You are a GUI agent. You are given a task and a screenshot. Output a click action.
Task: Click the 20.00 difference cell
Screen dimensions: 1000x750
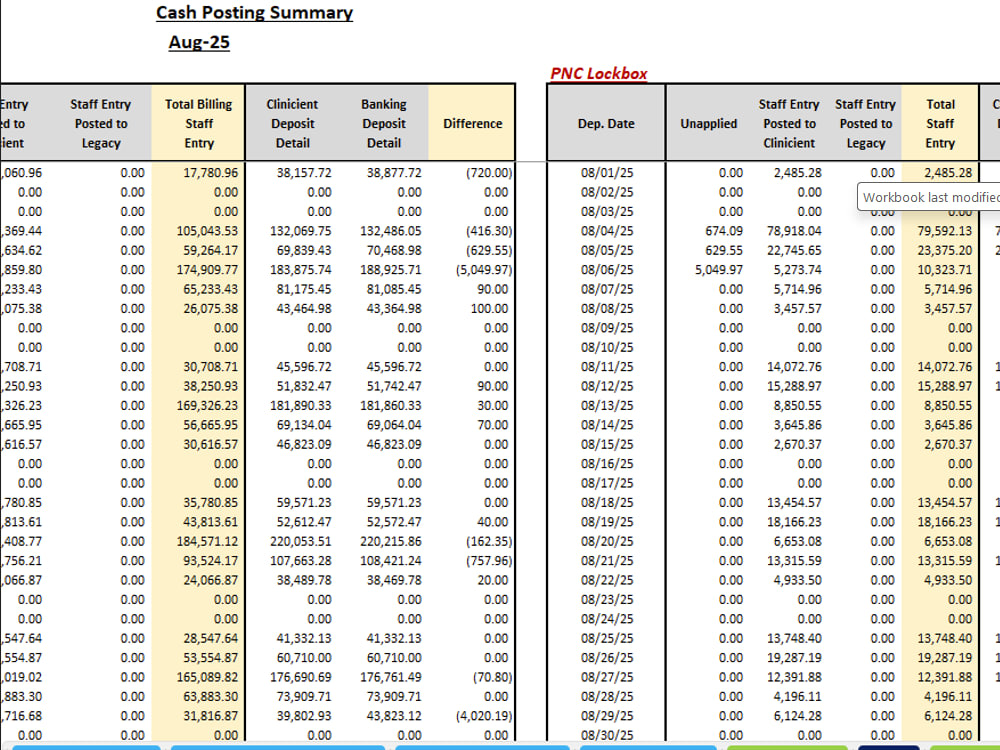click(x=492, y=580)
